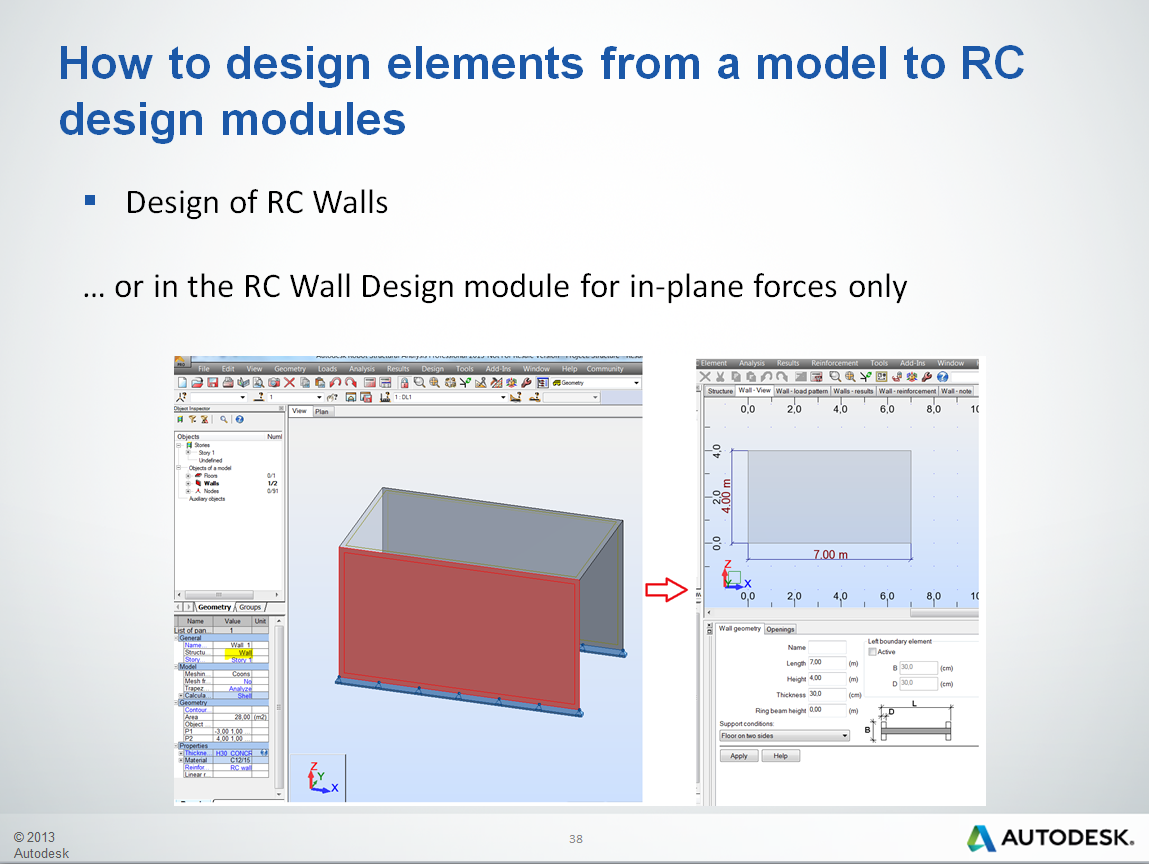Click the Print icon in Robot toolbar
Viewport: 1149px width, 864px height.
coord(228,383)
